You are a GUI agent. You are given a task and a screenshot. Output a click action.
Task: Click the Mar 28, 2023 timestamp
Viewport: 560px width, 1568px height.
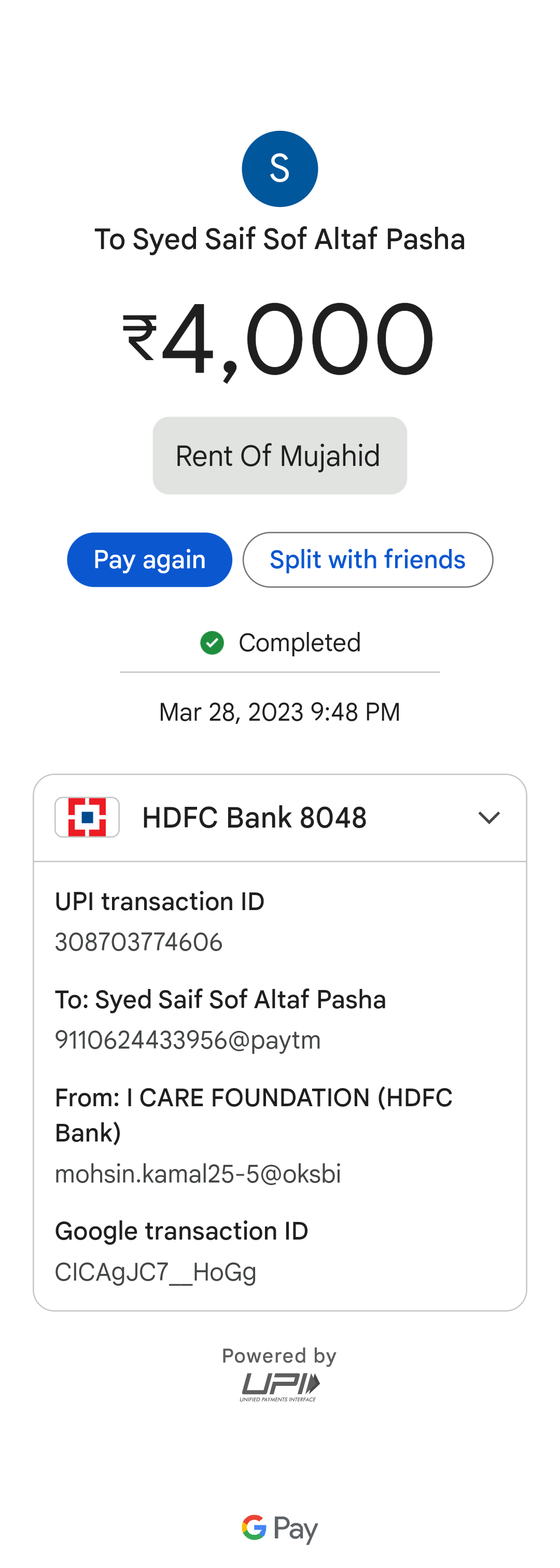point(279,711)
